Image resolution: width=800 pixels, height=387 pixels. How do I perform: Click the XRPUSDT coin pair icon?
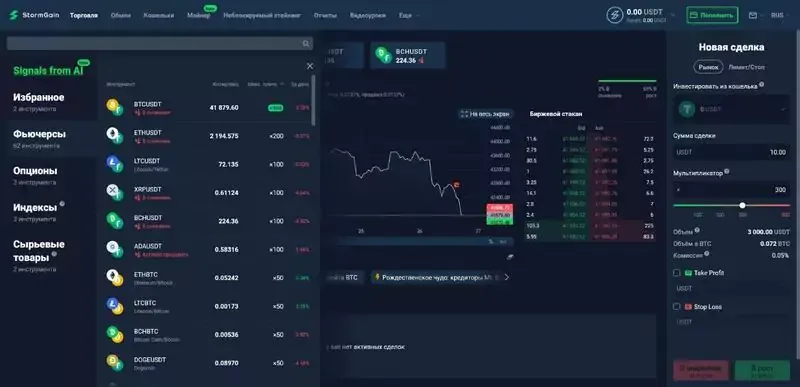click(x=115, y=193)
